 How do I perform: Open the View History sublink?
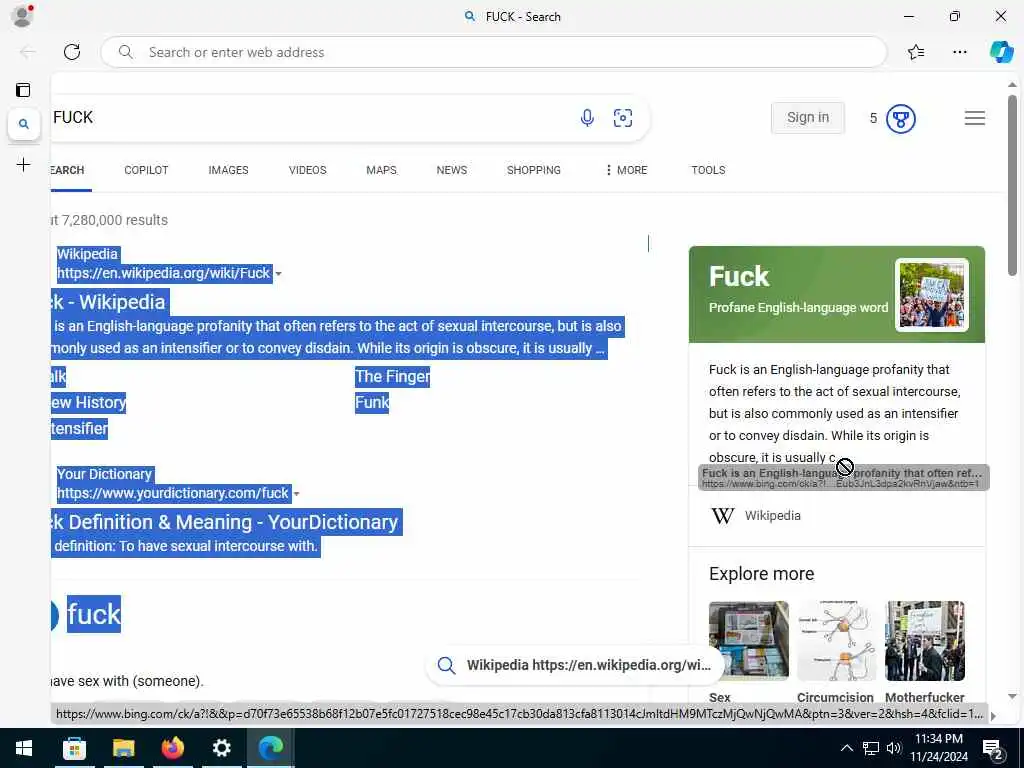pyautogui.click(x=89, y=403)
